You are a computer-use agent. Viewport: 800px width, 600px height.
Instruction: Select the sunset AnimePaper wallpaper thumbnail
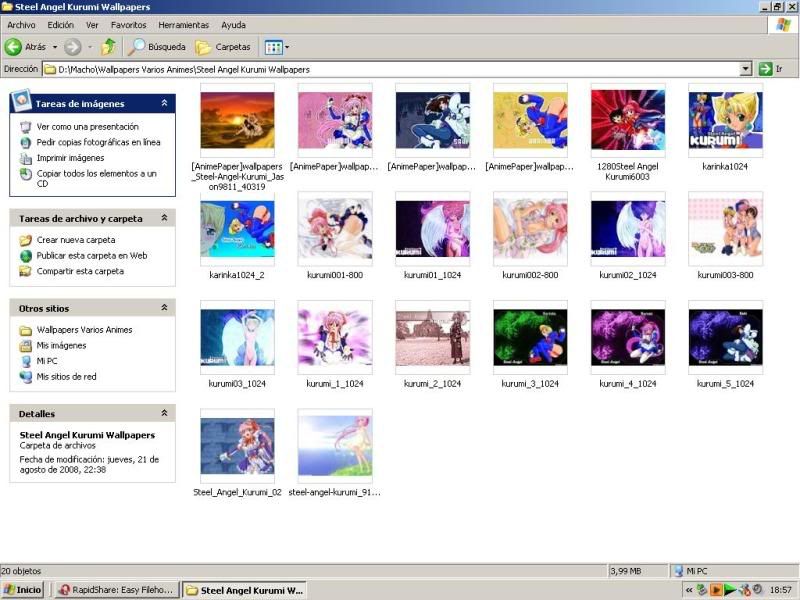coord(237,120)
